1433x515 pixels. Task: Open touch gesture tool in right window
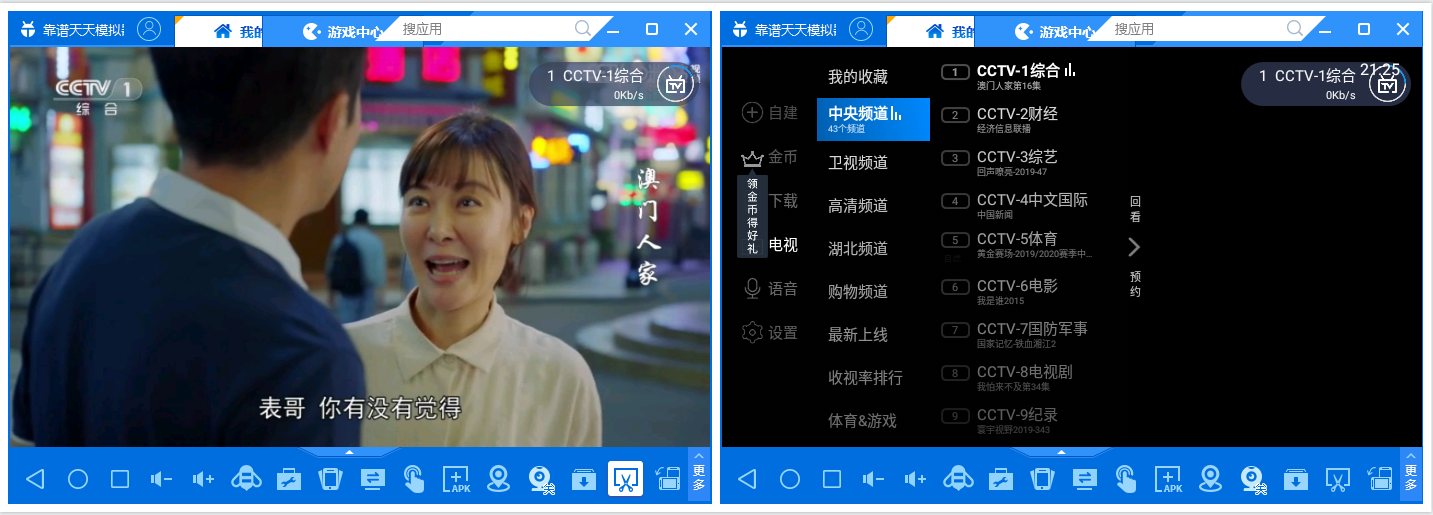tap(1126, 479)
